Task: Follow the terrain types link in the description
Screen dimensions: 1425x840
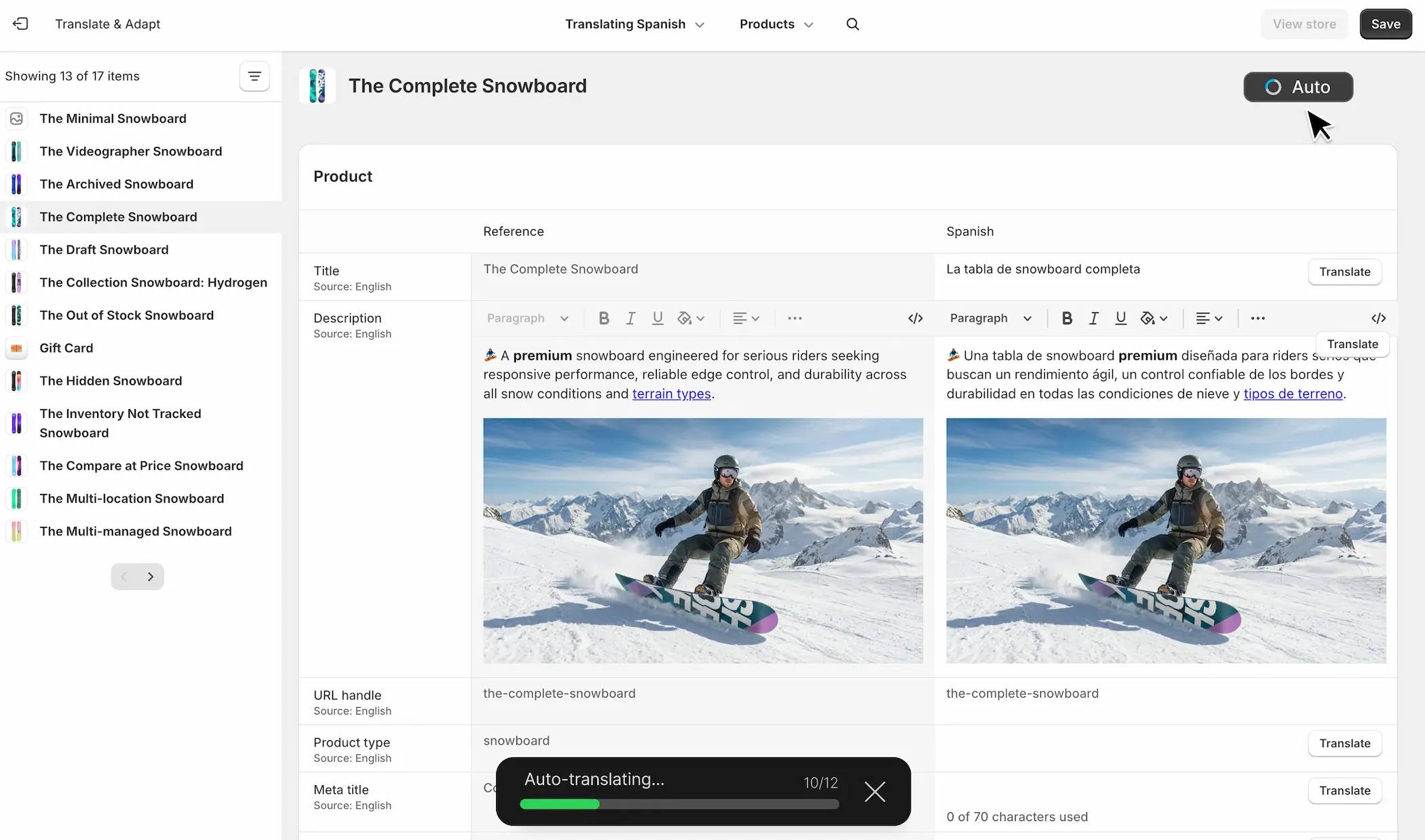Action: point(671,394)
